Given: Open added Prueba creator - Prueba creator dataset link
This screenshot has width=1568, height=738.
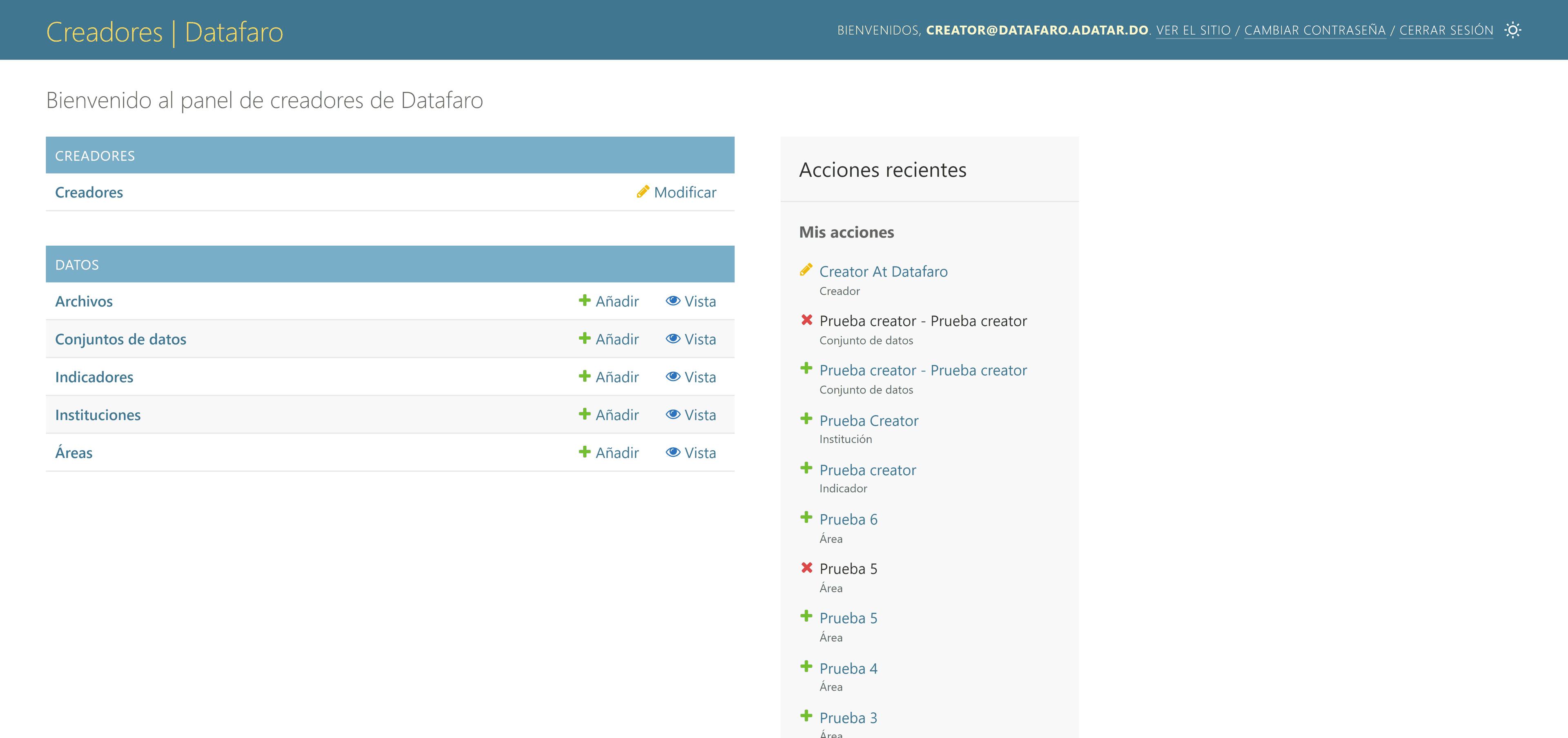Looking at the screenshot, I should pyautogui.click(x=923, y=370).
